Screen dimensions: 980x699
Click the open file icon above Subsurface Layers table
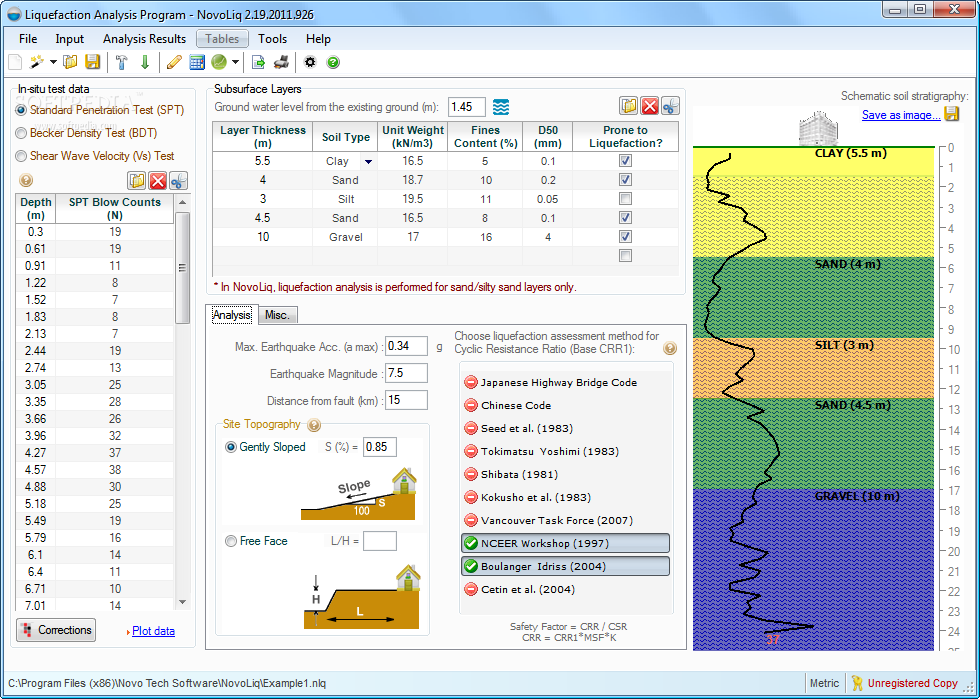click(629, 106)
